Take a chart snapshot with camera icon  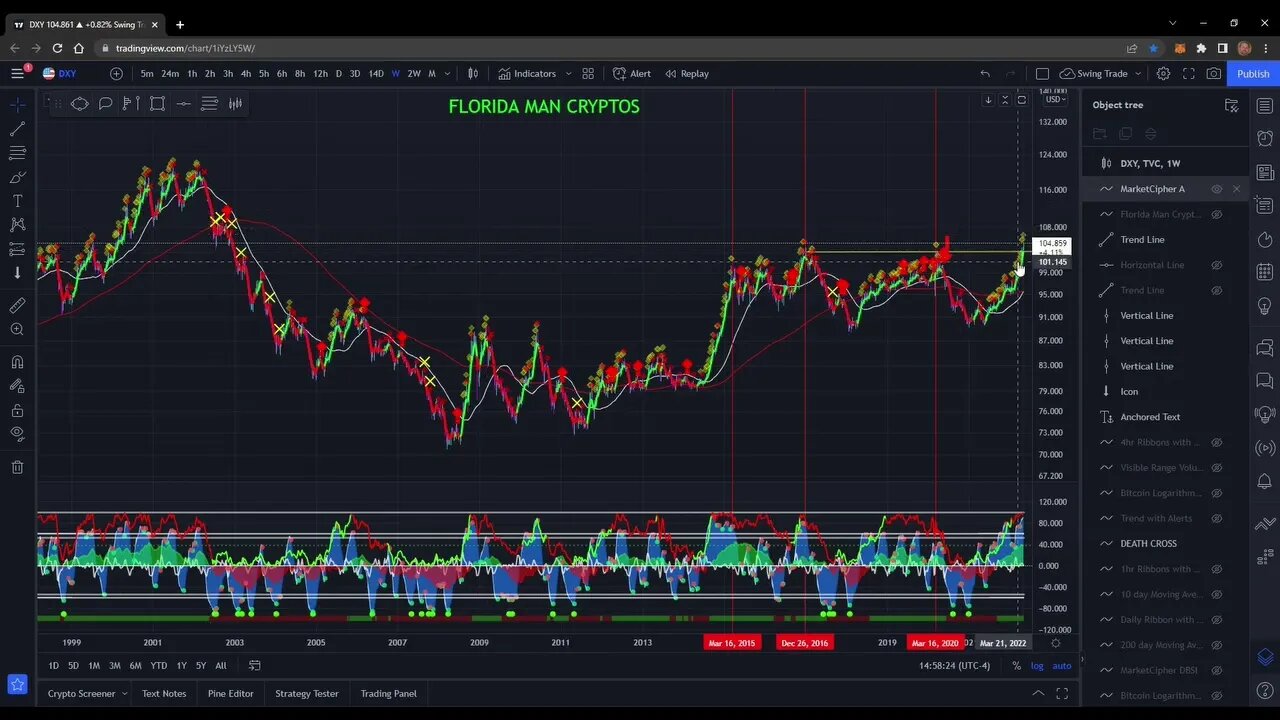pos(1213,73)
